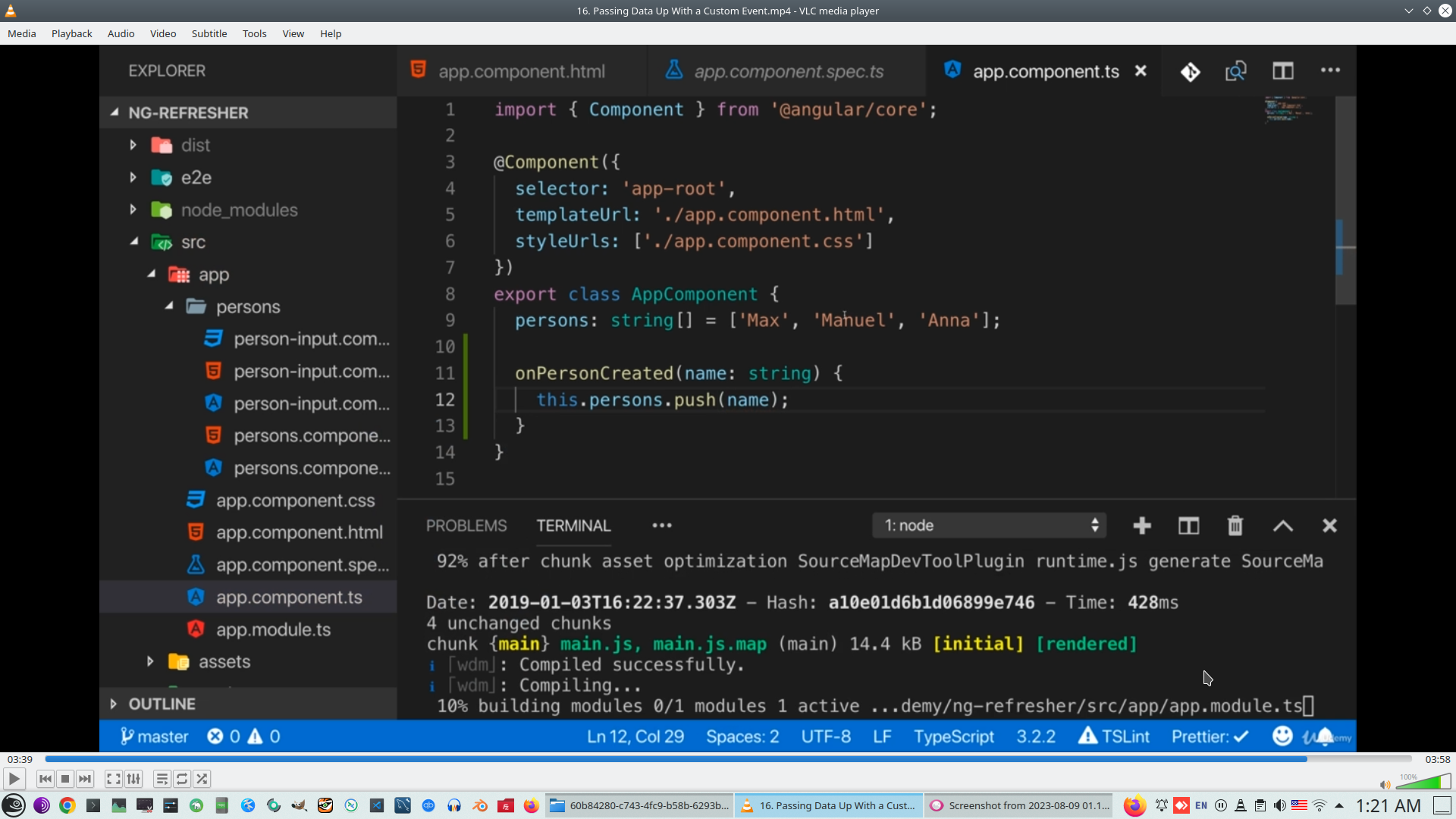Open extended settings equalizer icon
The image size is (1456, 819).
tap(133, 779)
